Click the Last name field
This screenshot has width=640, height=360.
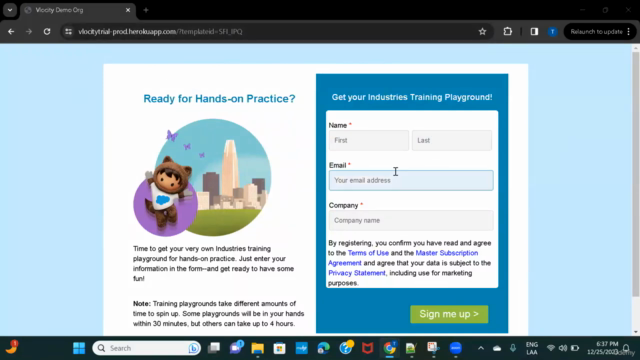click(x=452, y=140)
